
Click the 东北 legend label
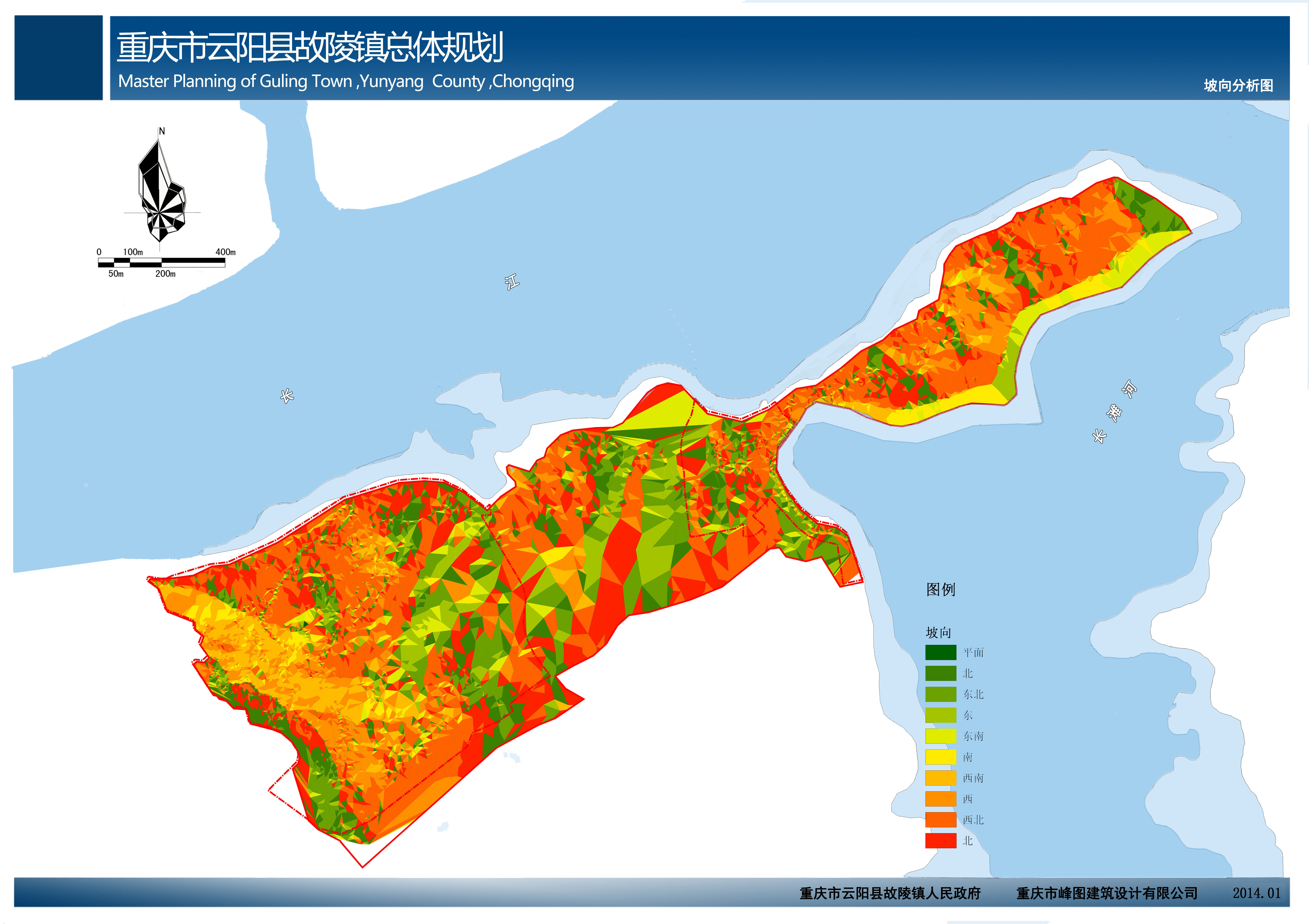[x=973, y=694]
